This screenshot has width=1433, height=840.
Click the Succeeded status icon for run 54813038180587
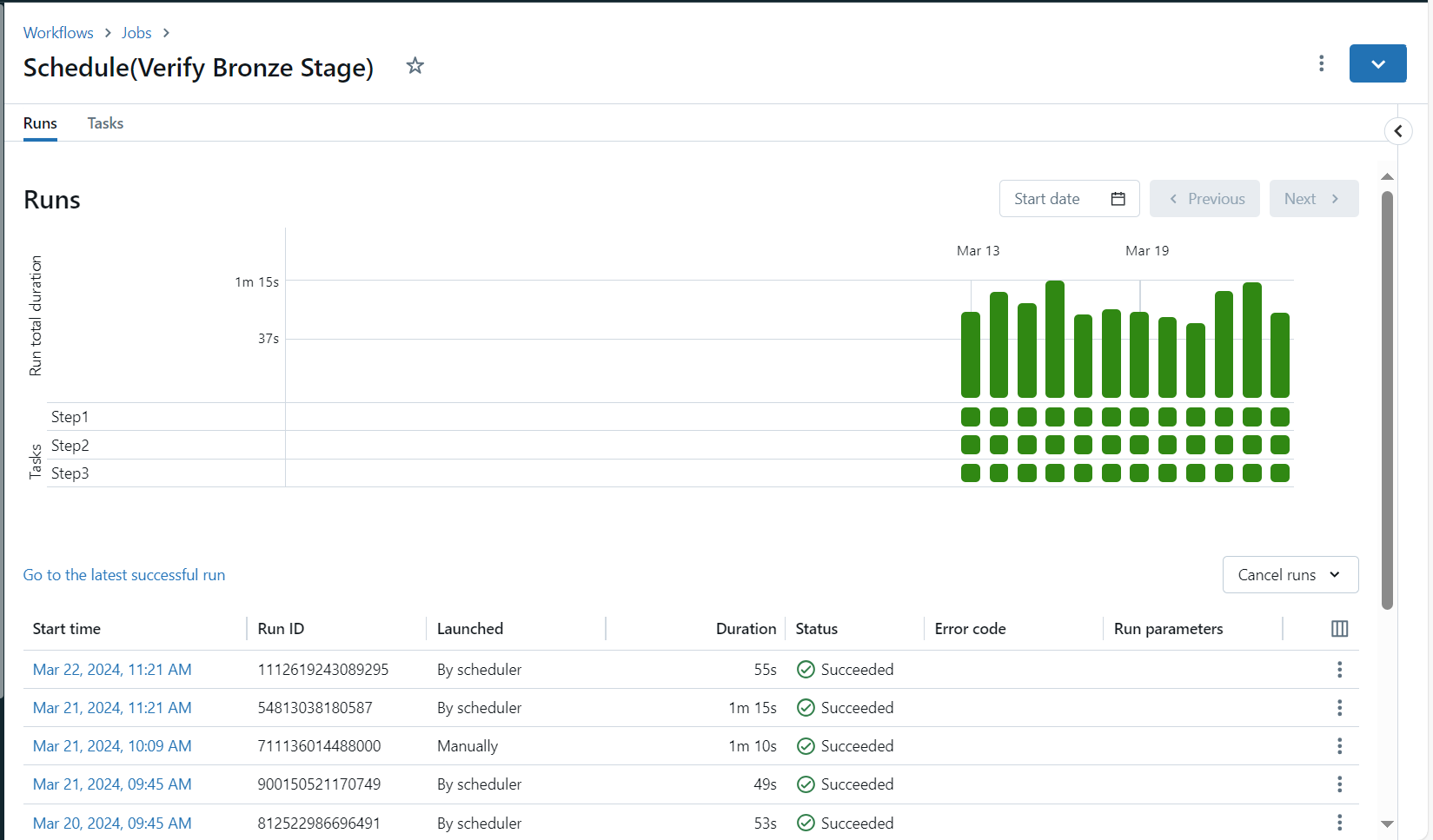coord(806,707)
